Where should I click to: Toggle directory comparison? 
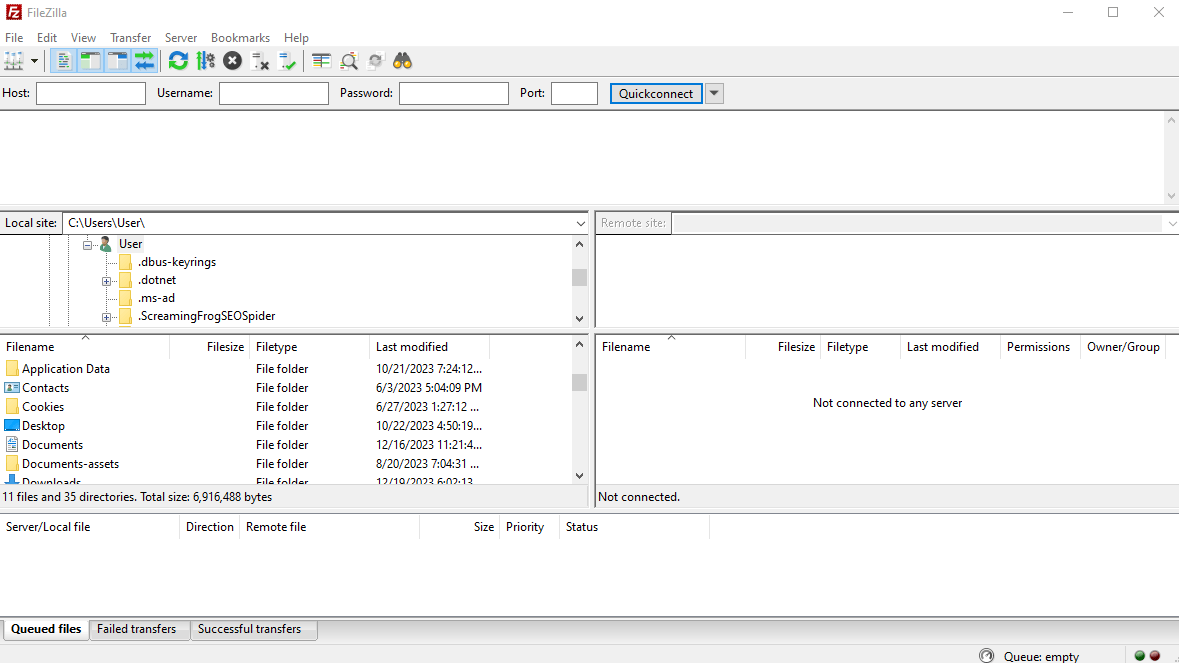(348, 61)
